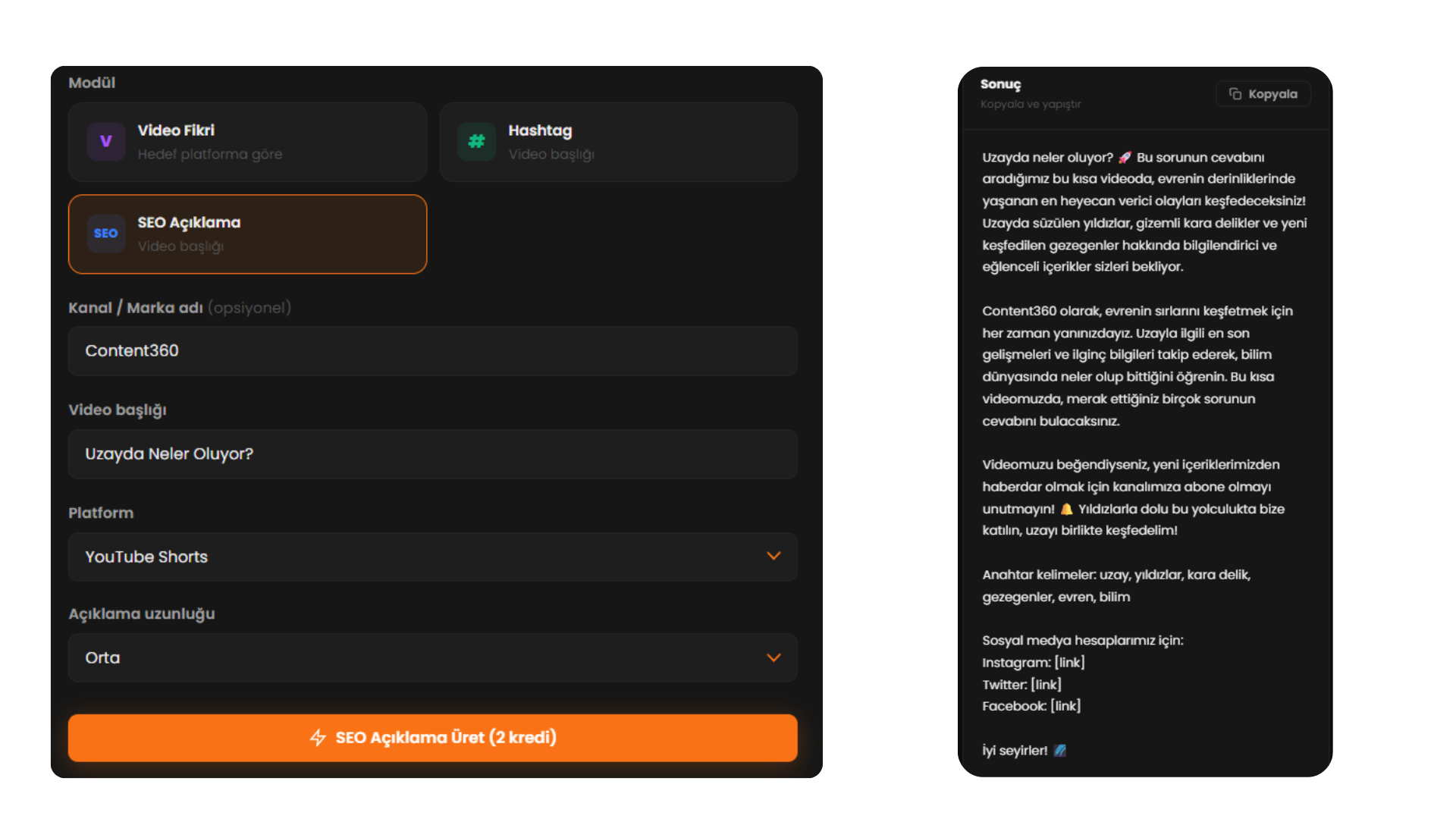
Task: Click the chevron arrow on Platform dropdown
Action: pyautogui.click(x=773, y=556)
